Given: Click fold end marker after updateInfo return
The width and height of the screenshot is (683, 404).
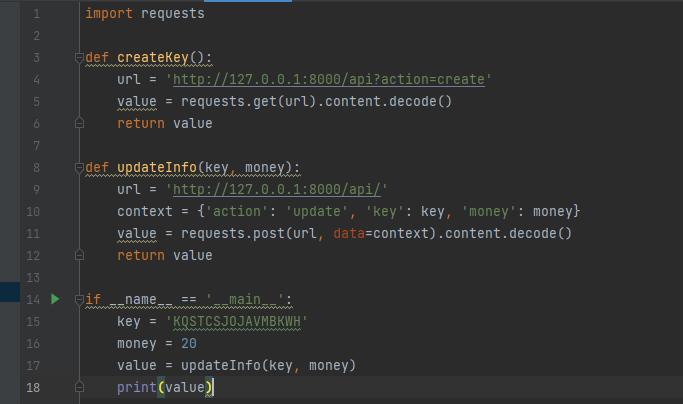Looking at the screenshot, I should click(79, 256).
